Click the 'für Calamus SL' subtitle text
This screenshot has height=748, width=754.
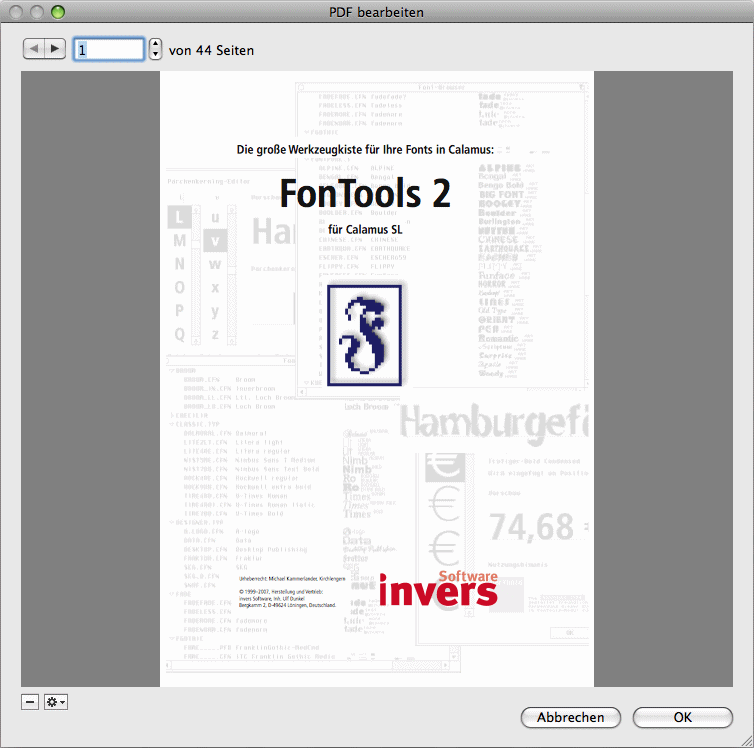coord(365,230)
